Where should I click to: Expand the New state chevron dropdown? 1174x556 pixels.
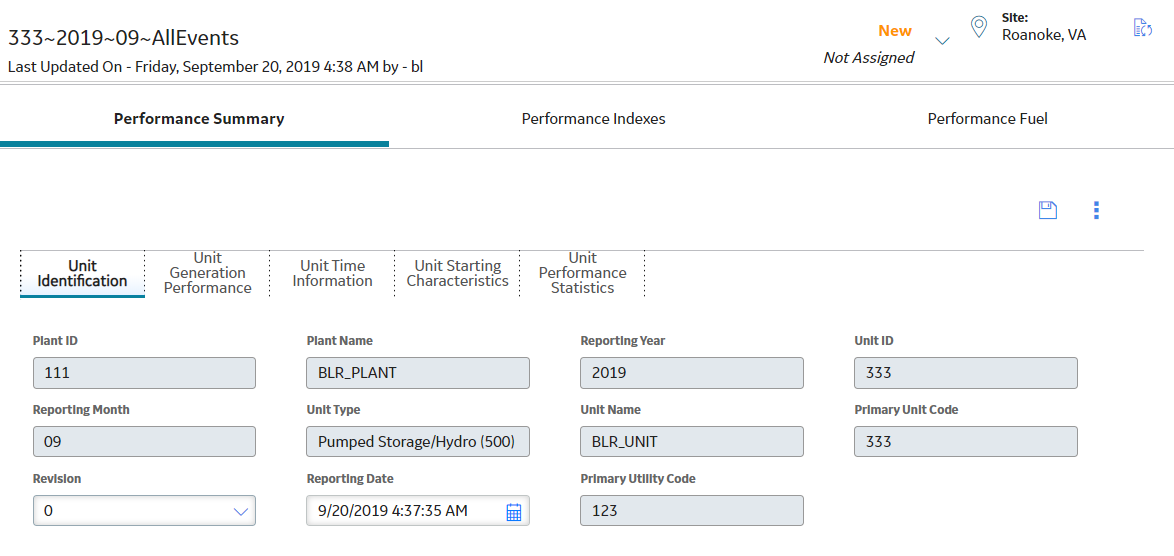click(x=943, y=41)
